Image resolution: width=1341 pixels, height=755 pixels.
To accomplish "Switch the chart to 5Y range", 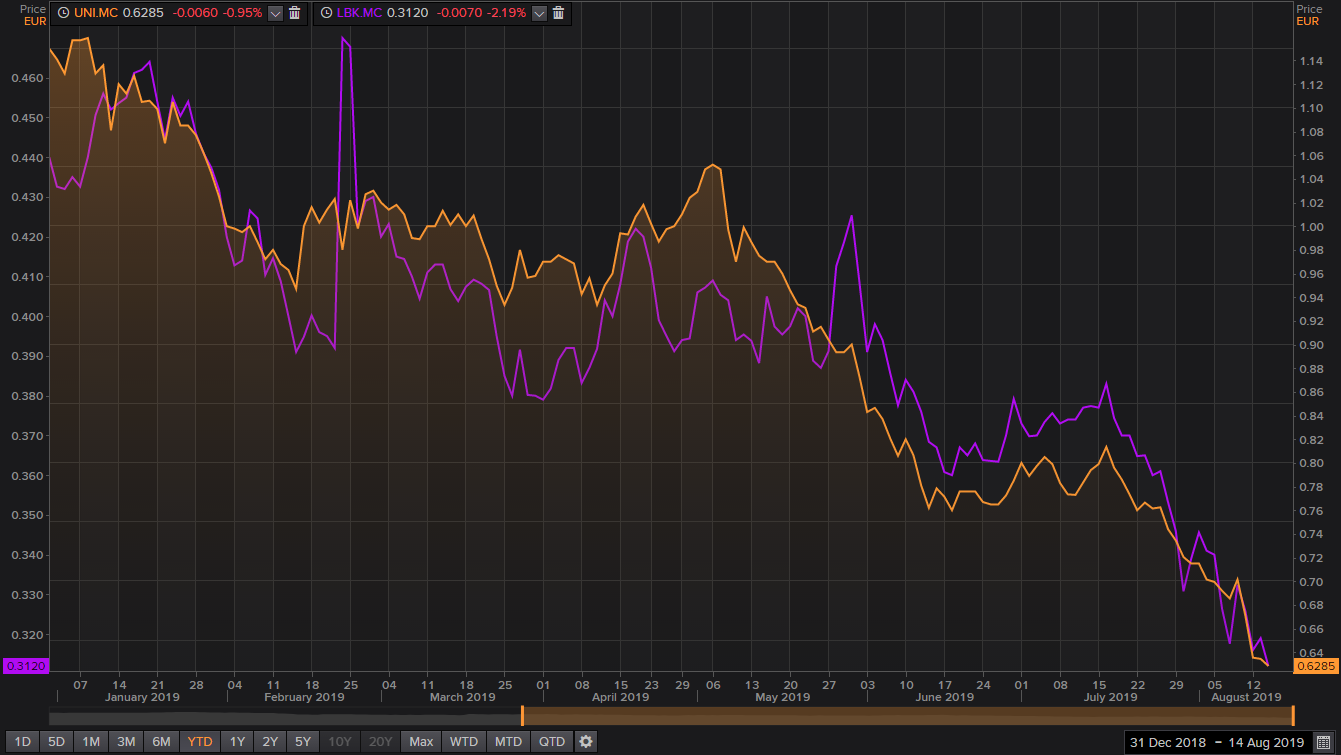I will tap(303, 742).
